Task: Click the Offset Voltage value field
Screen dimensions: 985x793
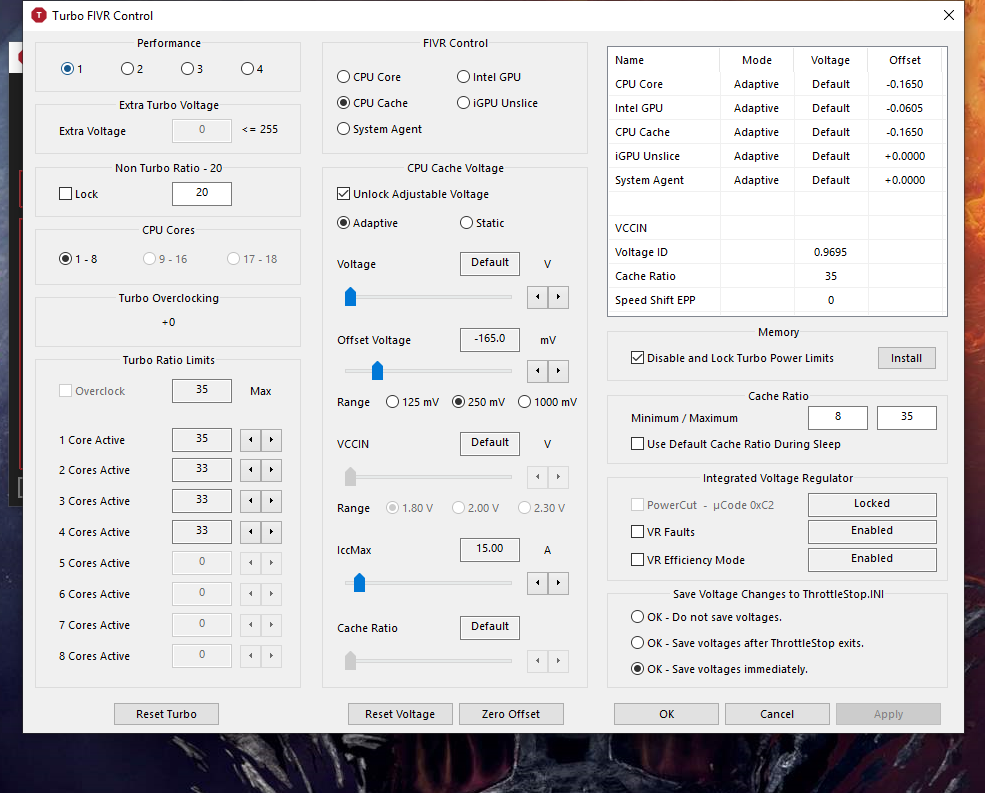Action: [x=490, y=339]
